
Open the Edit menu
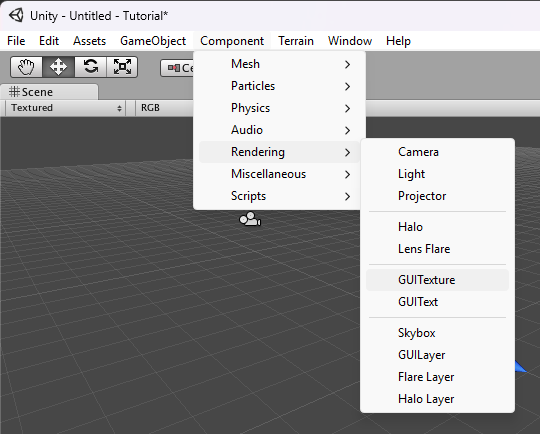(x=49, y=41)
